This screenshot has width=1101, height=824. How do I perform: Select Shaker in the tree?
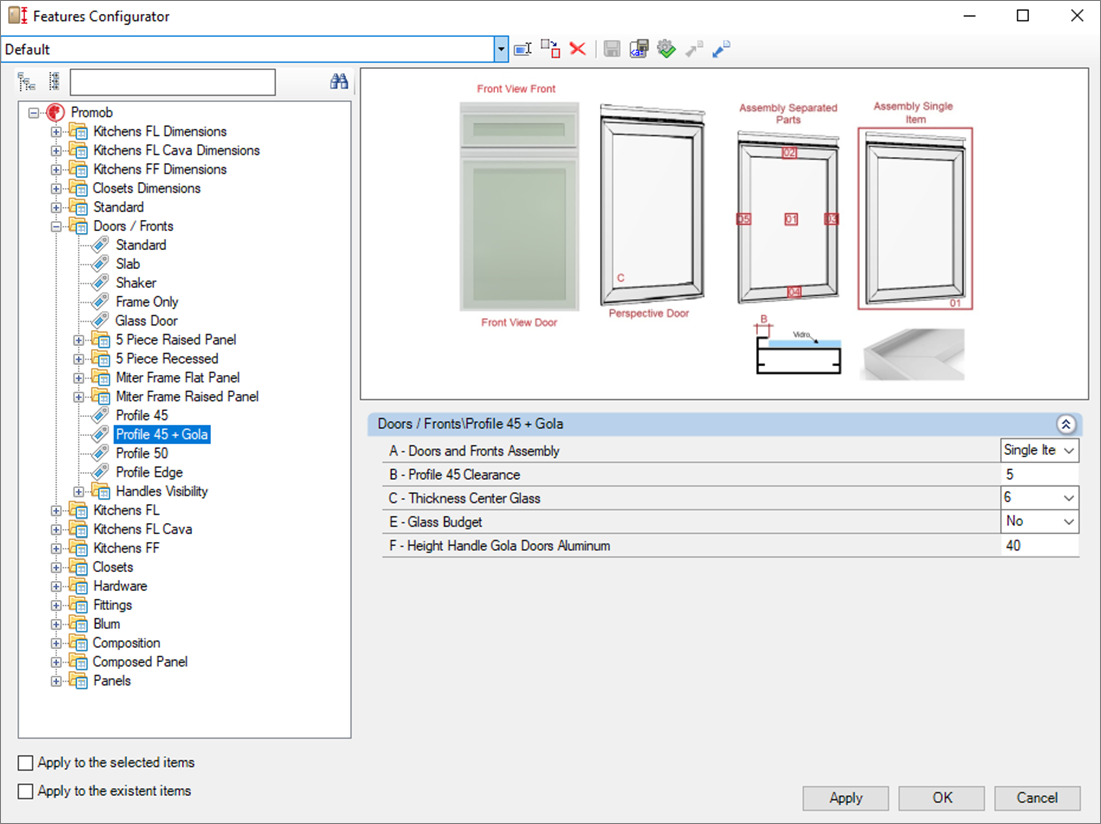tap(135, 283)
